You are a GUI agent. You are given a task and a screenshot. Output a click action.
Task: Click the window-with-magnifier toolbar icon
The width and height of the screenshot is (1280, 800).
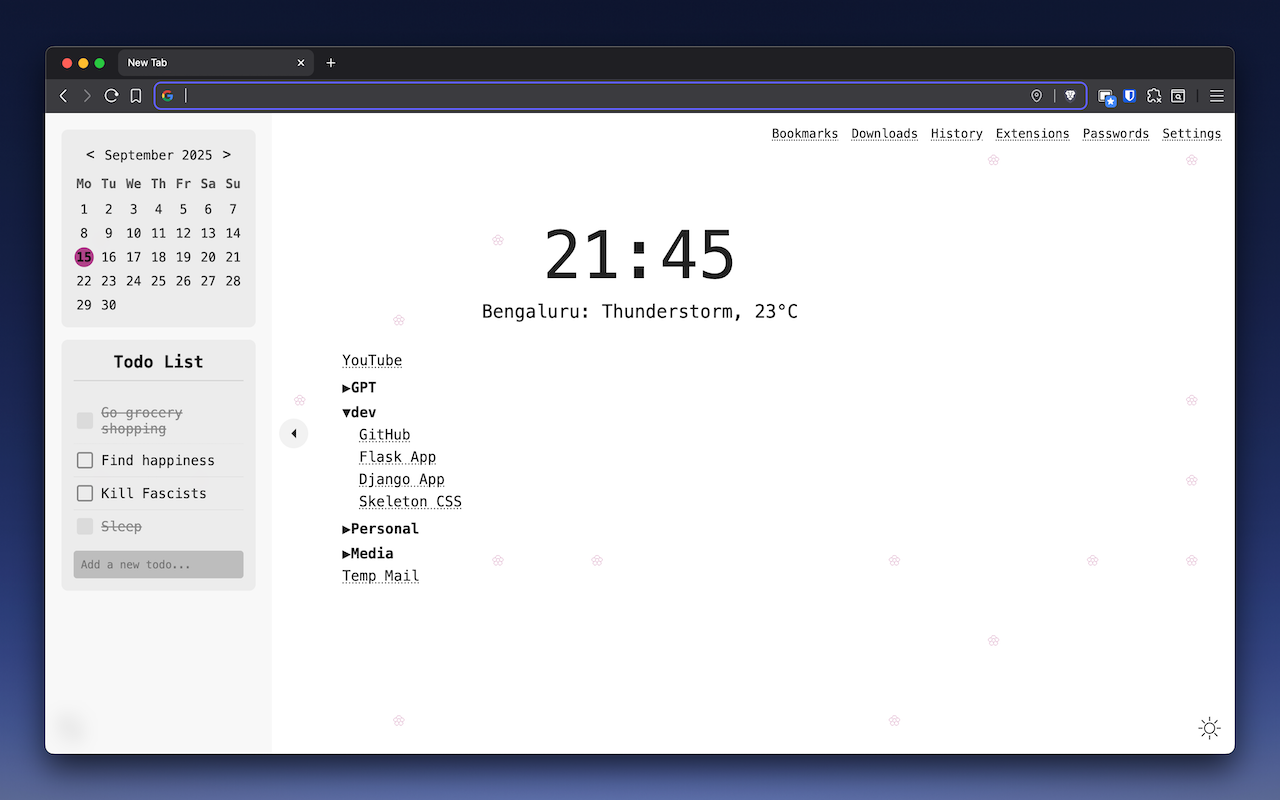click(x=1178, y=96)
